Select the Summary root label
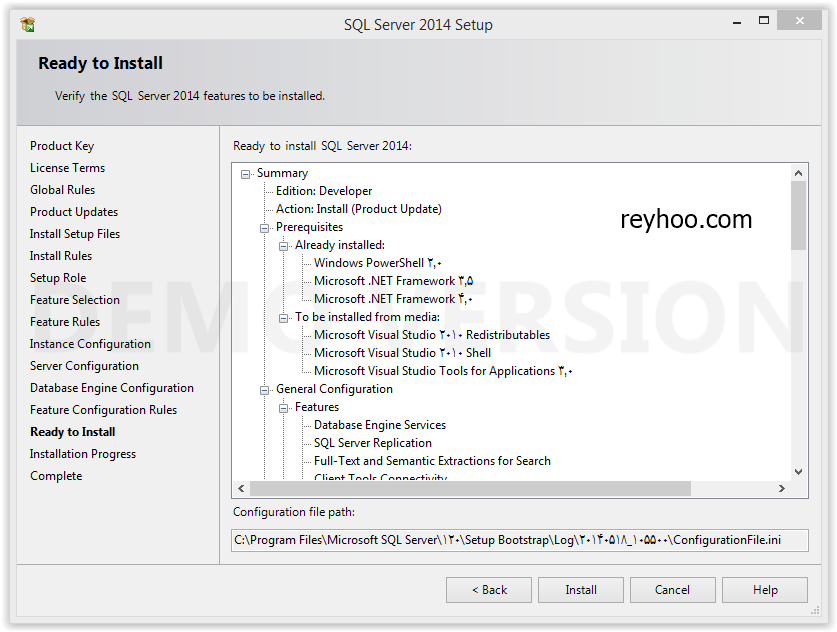This screenshot has height=632, width=837. coord(282,173)
